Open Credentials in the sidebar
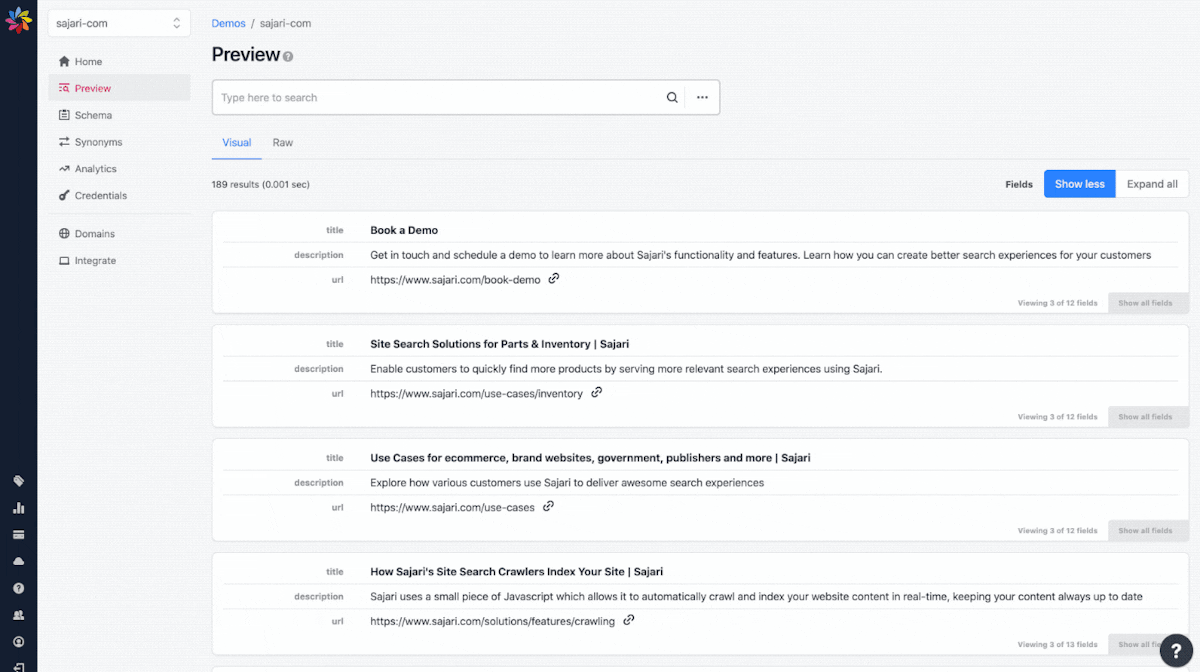The image size is (1200, 672). click(x=119, y=196)
